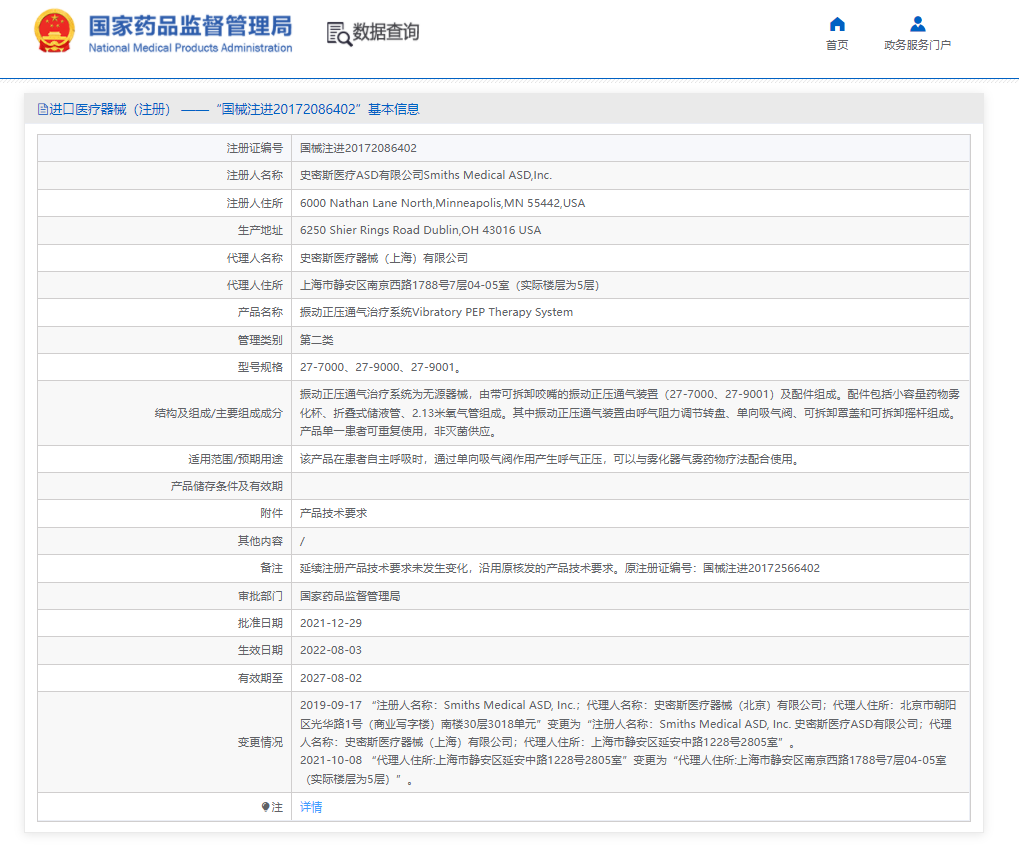This screenshot has height=845, width=1019.
Task: Click the 首页 home icon
Action: click(837, 24)
